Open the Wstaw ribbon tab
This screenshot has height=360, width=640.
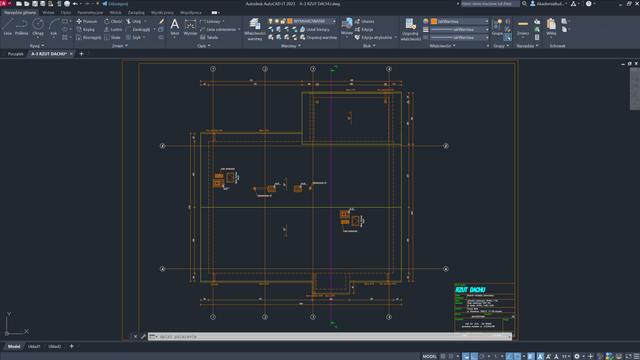(48, 13)
